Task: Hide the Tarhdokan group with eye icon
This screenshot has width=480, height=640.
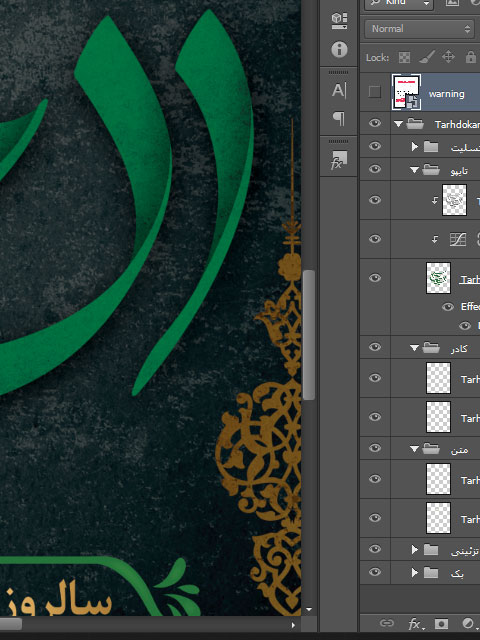Action: coord(375,123)
